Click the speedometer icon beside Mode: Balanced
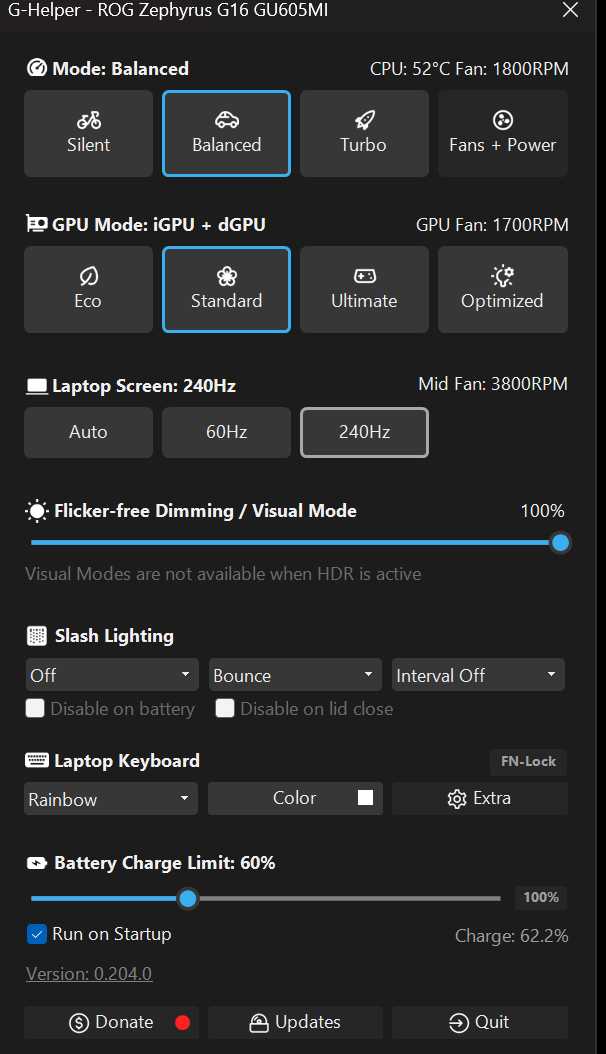 tap(36, 68)
